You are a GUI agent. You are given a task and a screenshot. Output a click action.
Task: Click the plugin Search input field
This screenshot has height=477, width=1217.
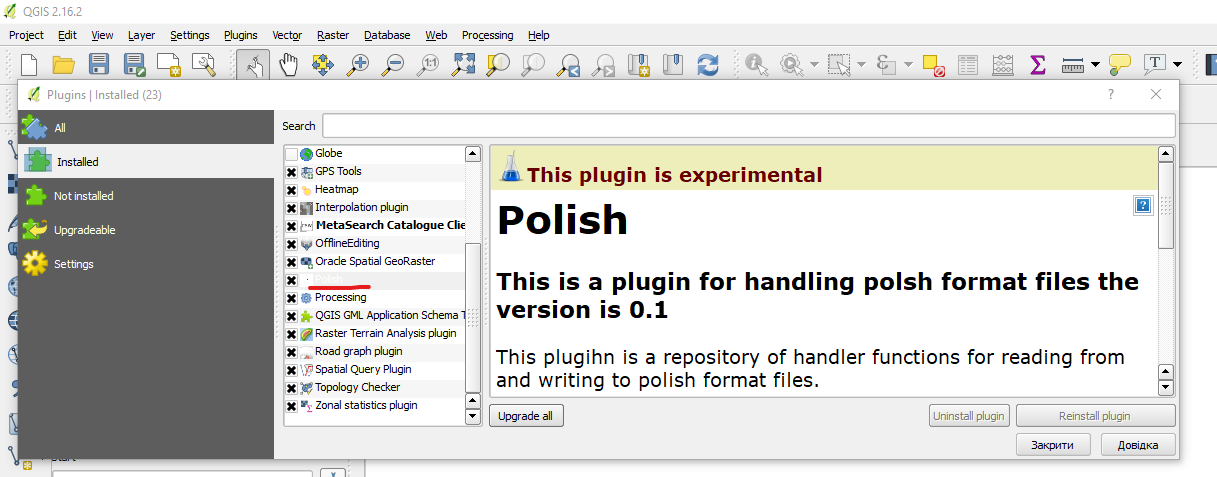coord(748,126)
